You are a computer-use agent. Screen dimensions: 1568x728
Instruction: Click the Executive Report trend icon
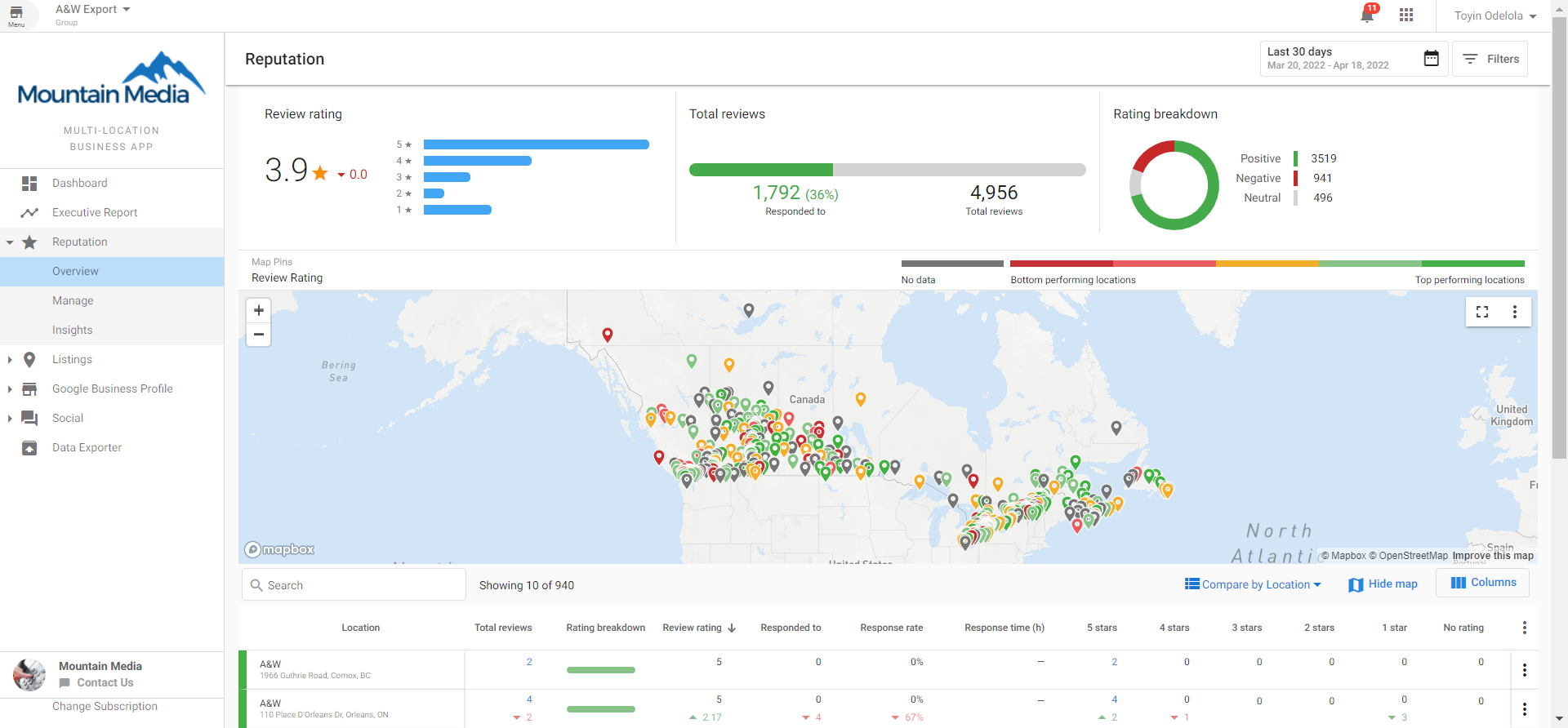29,212
